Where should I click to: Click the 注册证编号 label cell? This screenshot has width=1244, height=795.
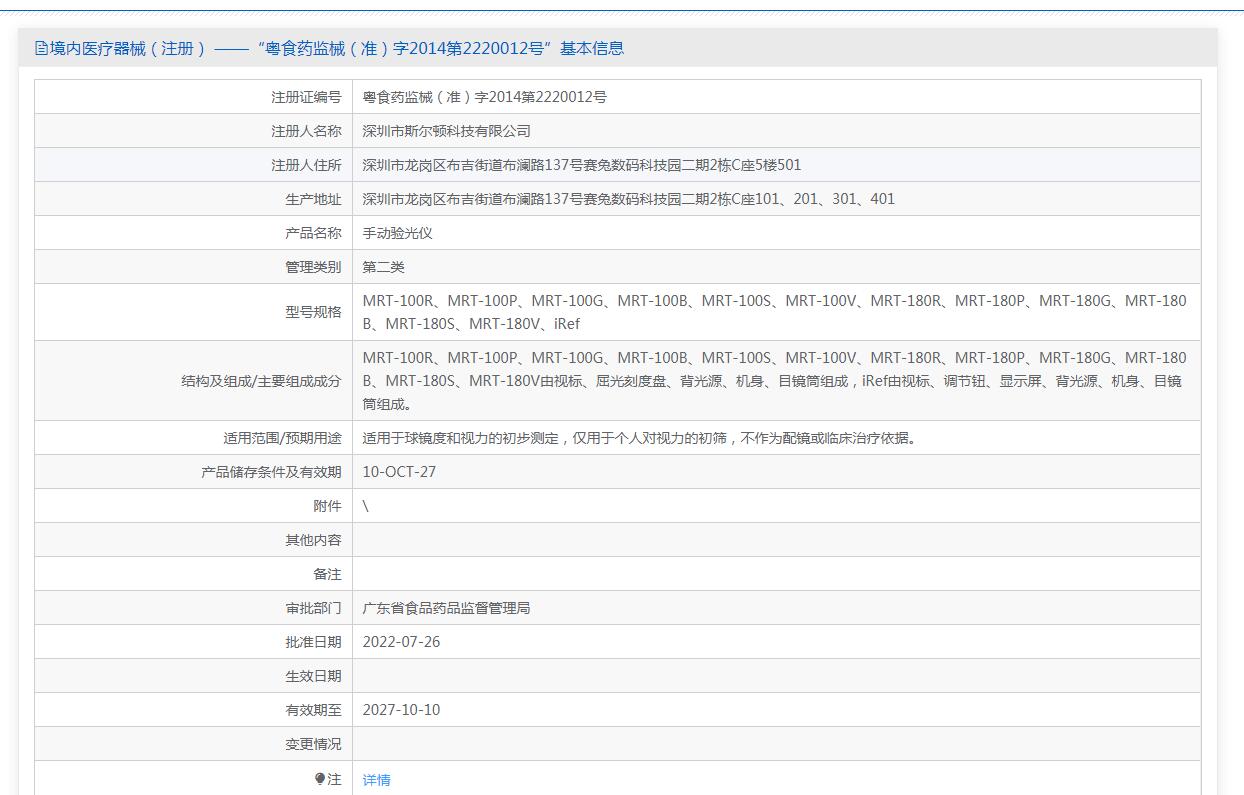tap(306, 97)
